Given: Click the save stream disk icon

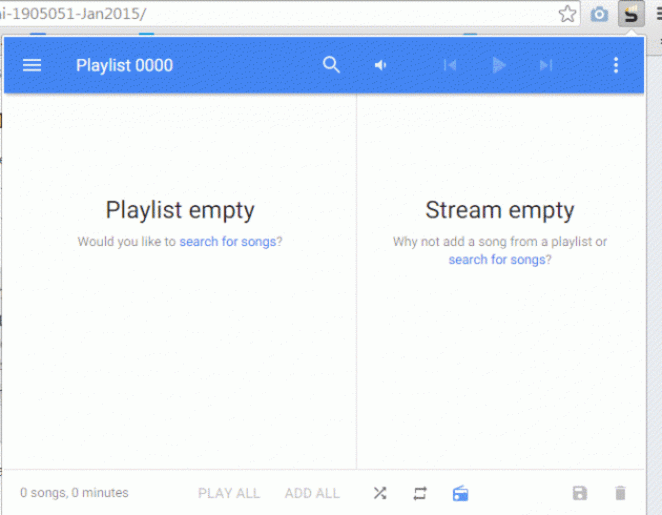Looking at the screenshot, I should [x=580, y=493].
